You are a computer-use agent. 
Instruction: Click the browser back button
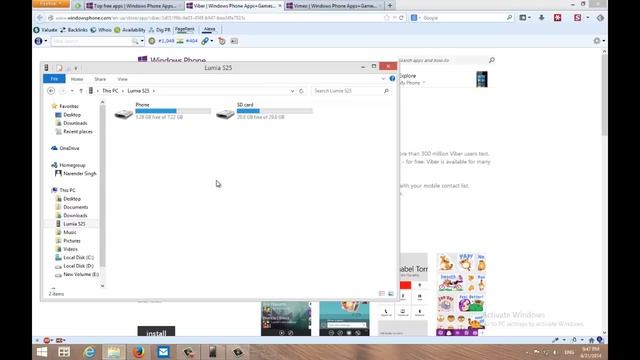click(x=40, y=18)
